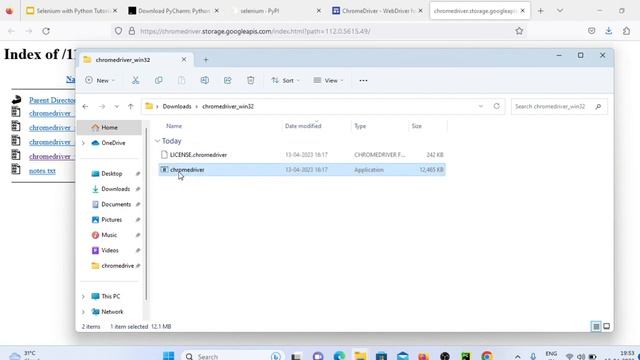Screen dimensions: 640x360
Task: Click chromedriver_win32 breadcrumb in address bar
Action: [228, 107]
